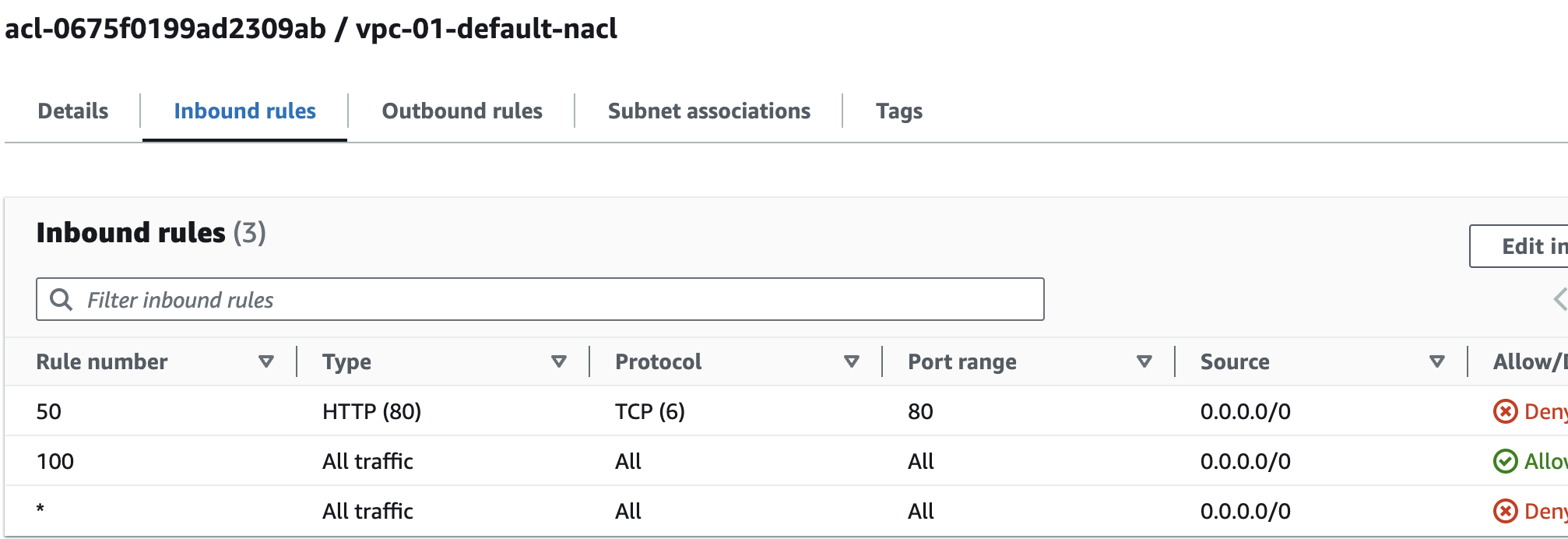Image resolution: width=1568 pixels, height=539 pixels.
Task: Sort by Rule number column arrow
Action: click(266, 361)
